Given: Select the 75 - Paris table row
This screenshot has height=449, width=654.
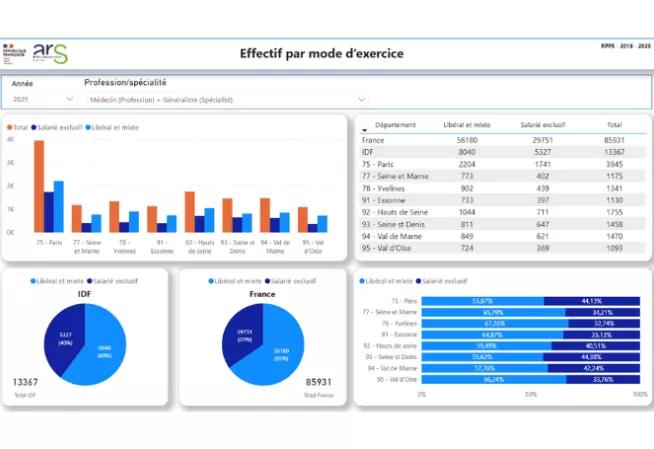Looking at the screenshot, I should (x=500, y=164).
